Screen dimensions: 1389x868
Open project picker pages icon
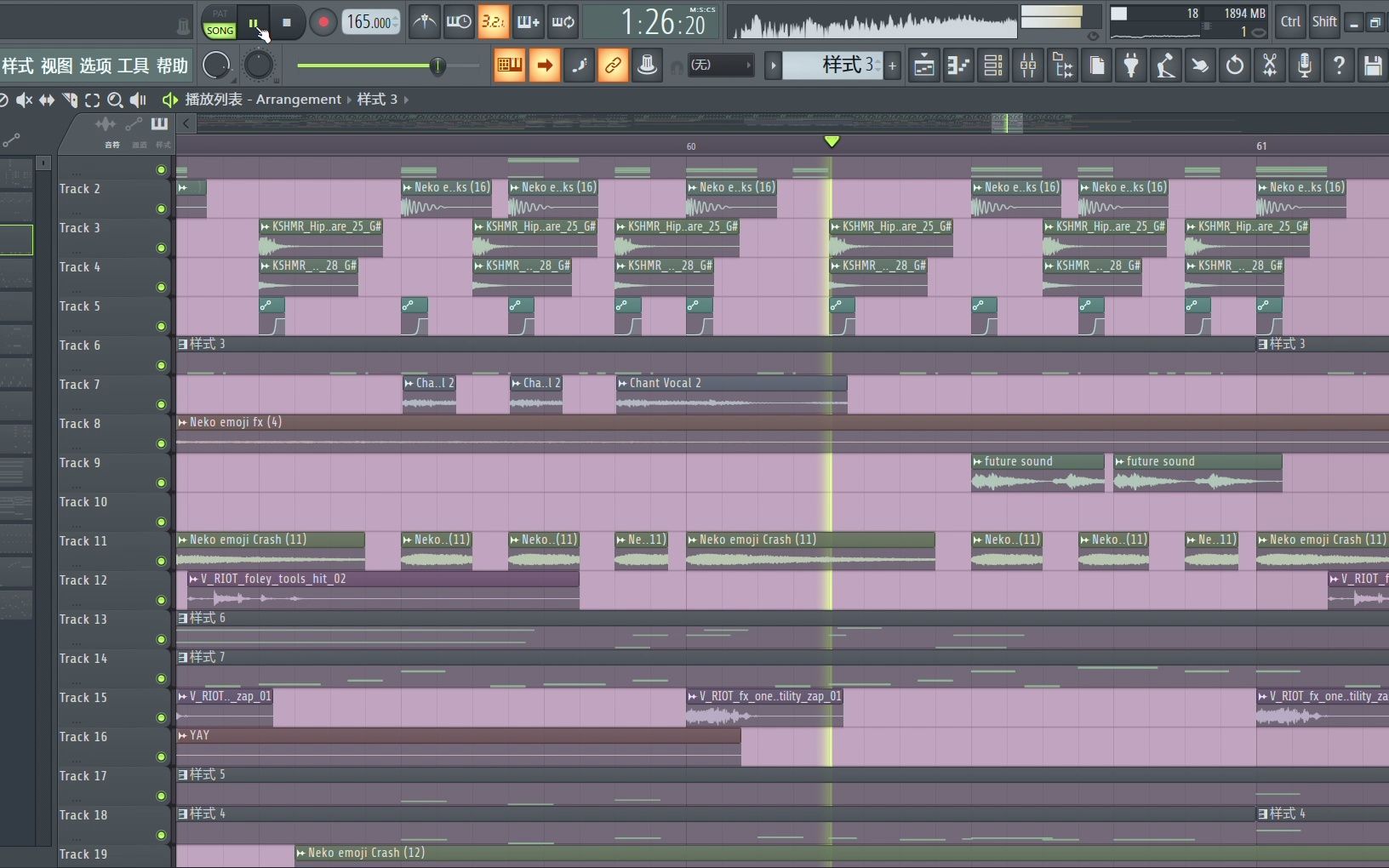tap(1097, 66)
